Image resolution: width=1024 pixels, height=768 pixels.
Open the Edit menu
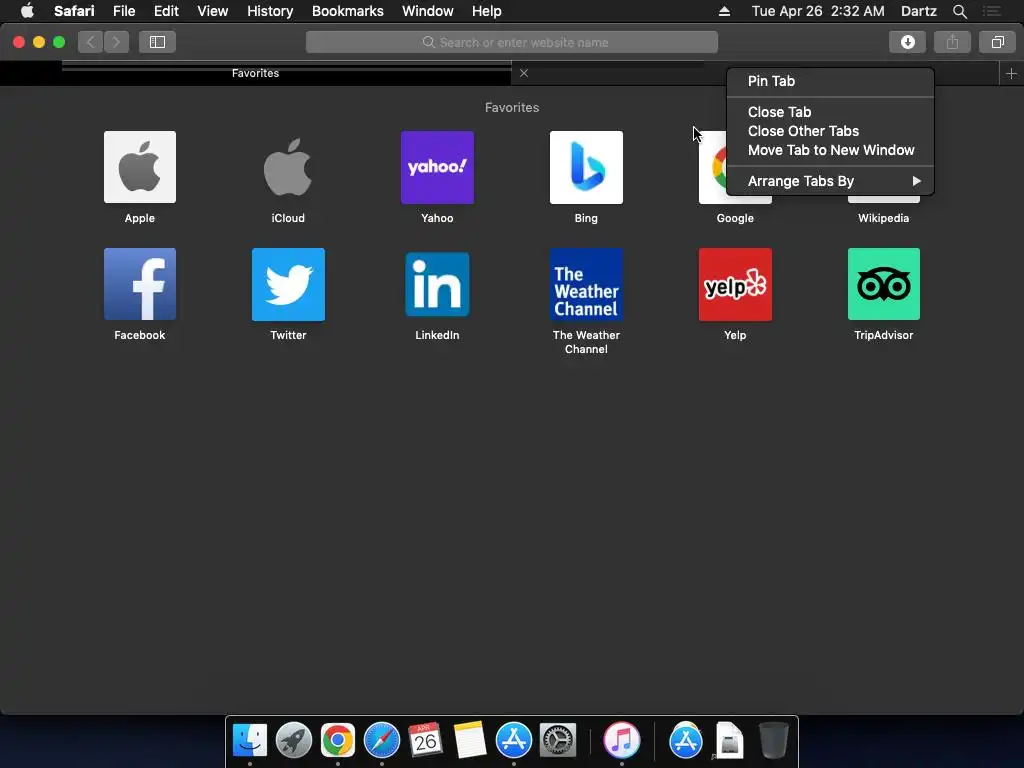[166, 11]
